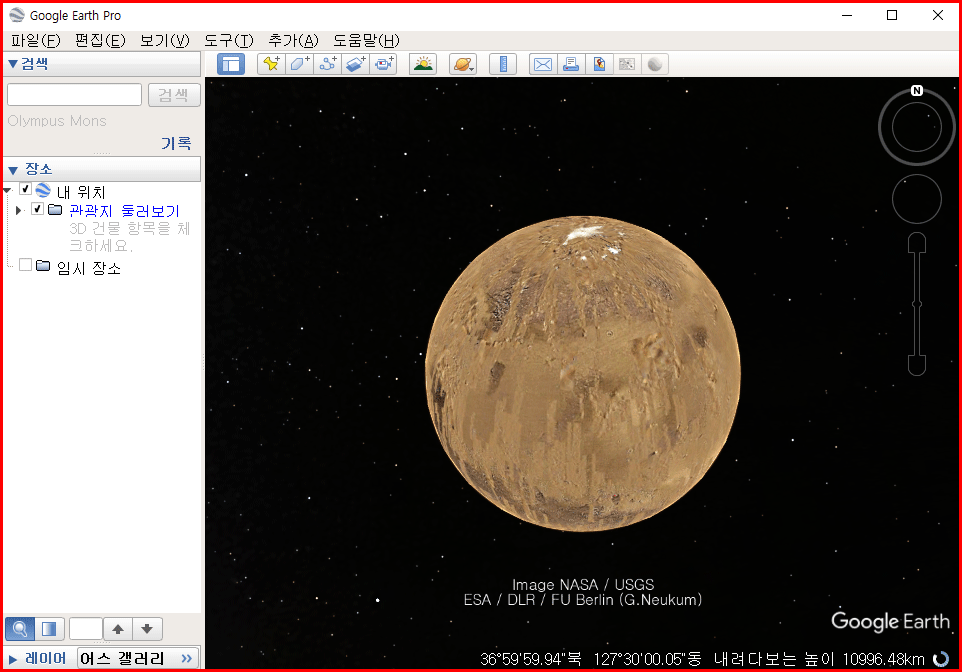Click the Print icon
The height and width of the screenshot is (672, 962).
571,64
